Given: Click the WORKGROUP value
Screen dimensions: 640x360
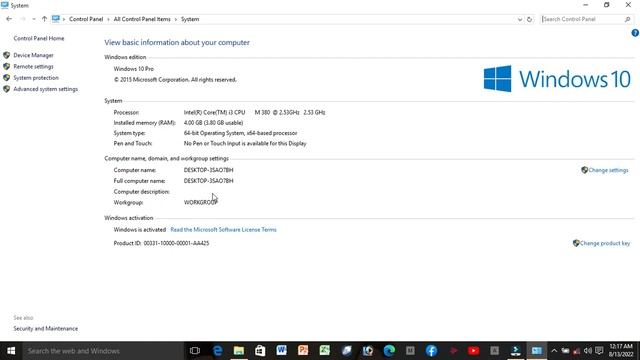Looking at the screenshot, I should tap(200, 202).
